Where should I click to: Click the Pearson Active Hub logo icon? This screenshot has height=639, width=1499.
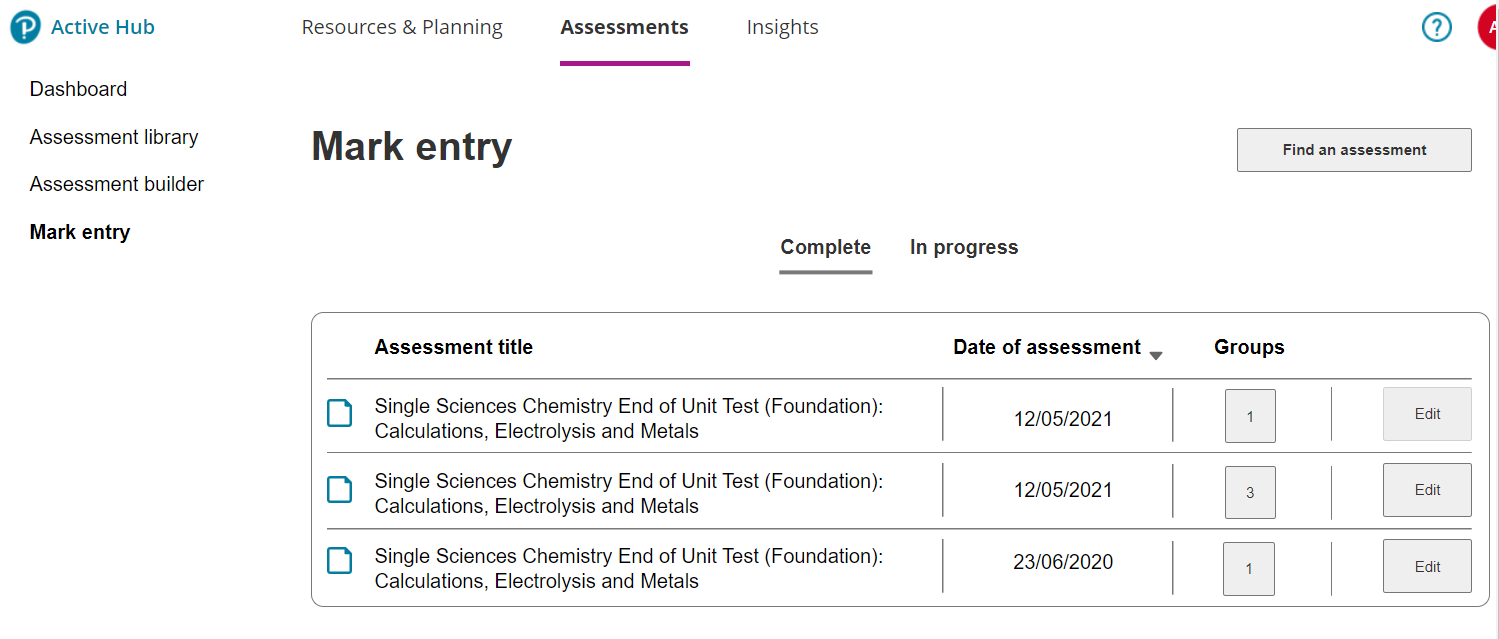(x=25, y=28)
